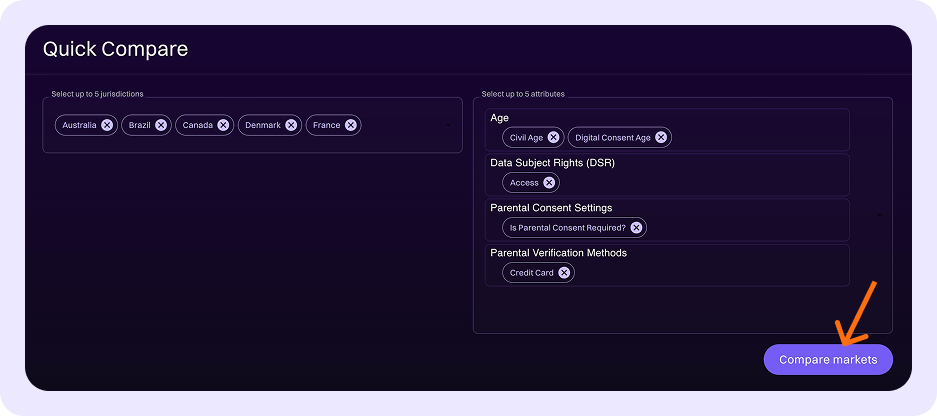Remove Brazil from selected jurisdictions
This screenshot has width=937, height=416.
click(x=161, y=125)
